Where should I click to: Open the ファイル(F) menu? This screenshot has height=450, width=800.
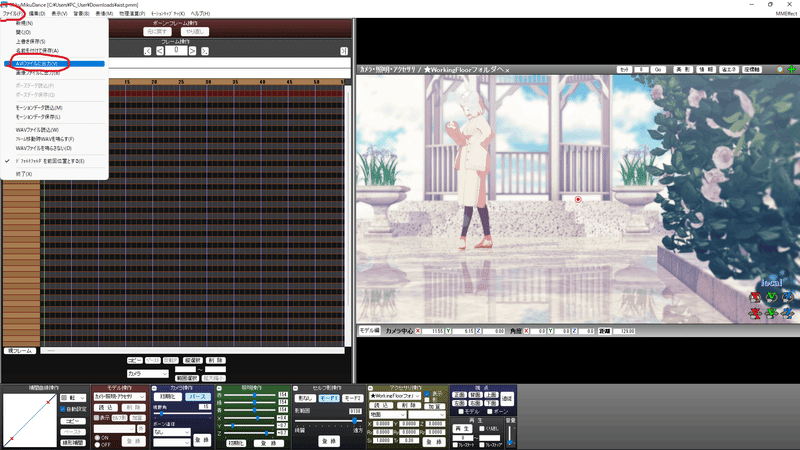[12, 13]
